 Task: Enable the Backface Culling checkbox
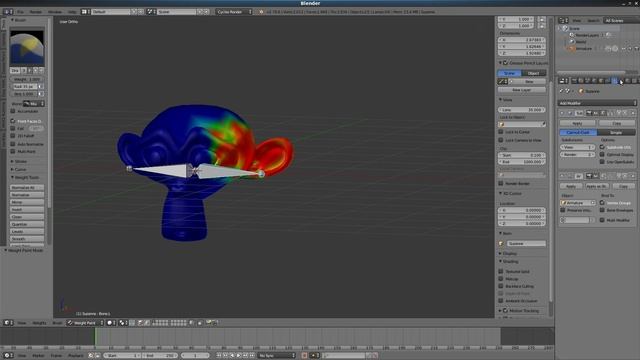(x=501, y=286)
